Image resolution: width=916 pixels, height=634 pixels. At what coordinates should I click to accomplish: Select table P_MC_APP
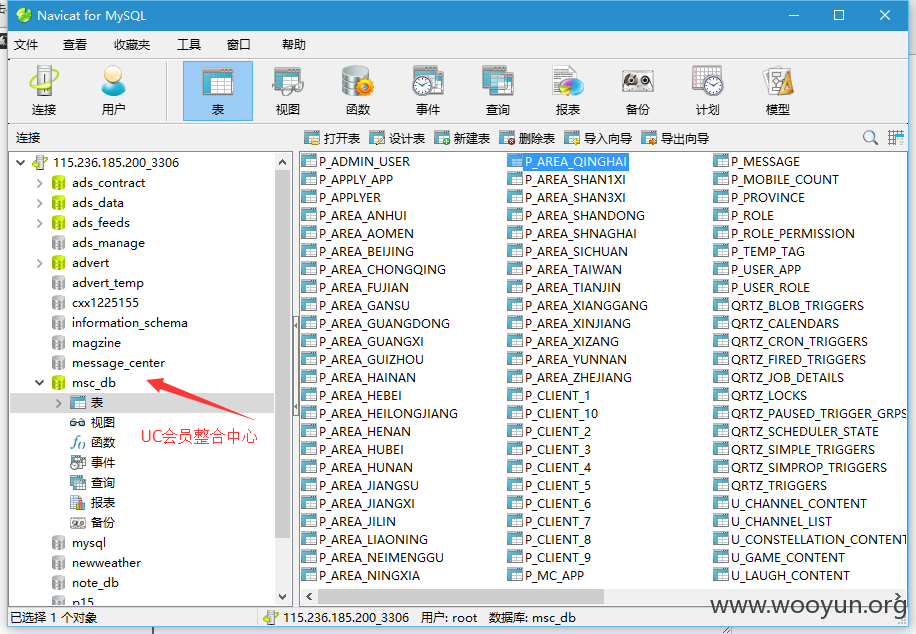tap(546, 576)
